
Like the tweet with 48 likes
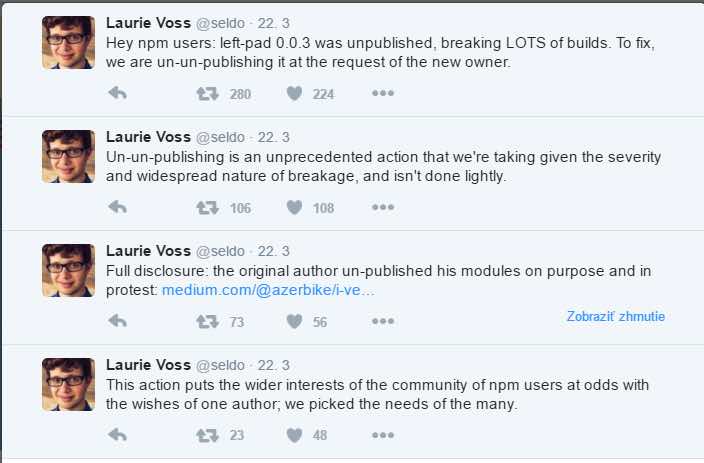(x=294, y=435)
